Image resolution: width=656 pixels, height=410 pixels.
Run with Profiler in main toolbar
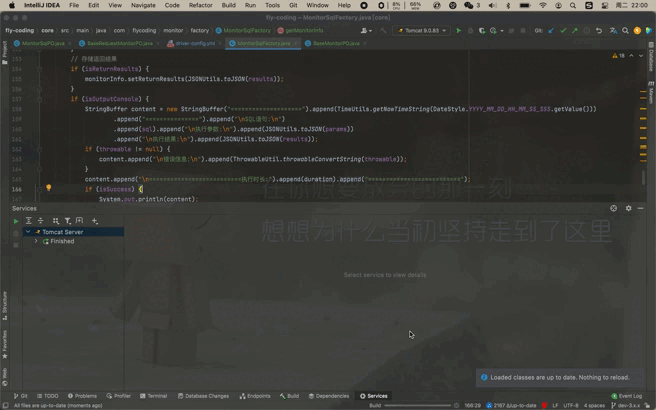click(x=493, y=31)
